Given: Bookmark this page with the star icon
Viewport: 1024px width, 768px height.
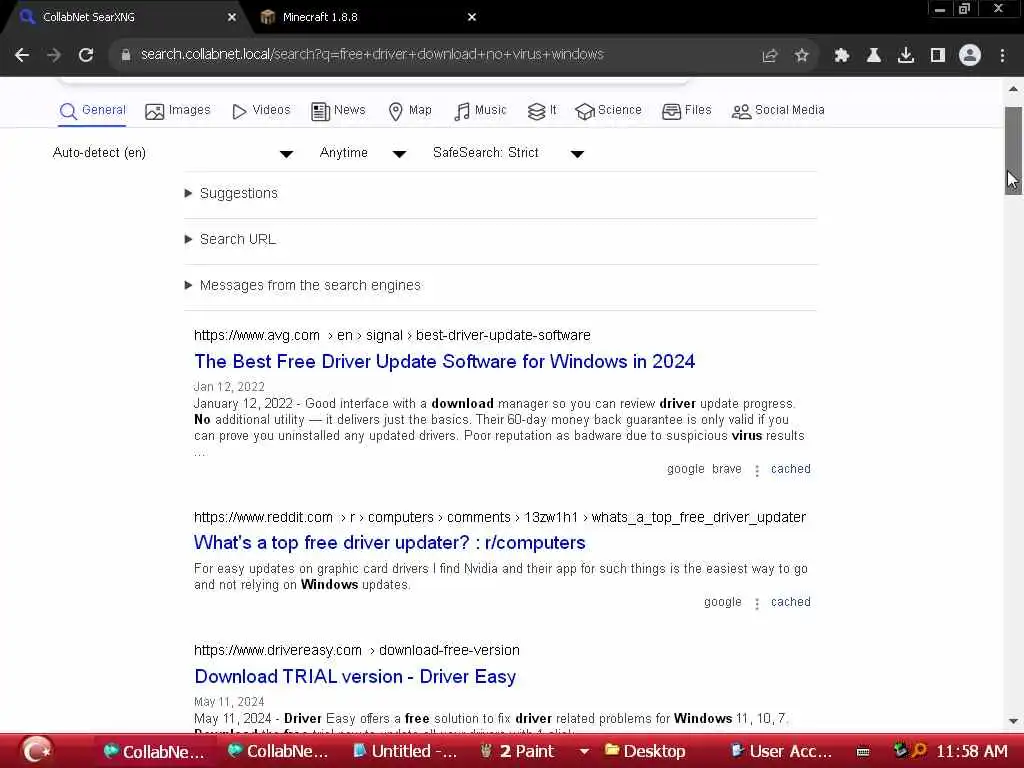Looking at the screenshot, I should tap(802, 56).
